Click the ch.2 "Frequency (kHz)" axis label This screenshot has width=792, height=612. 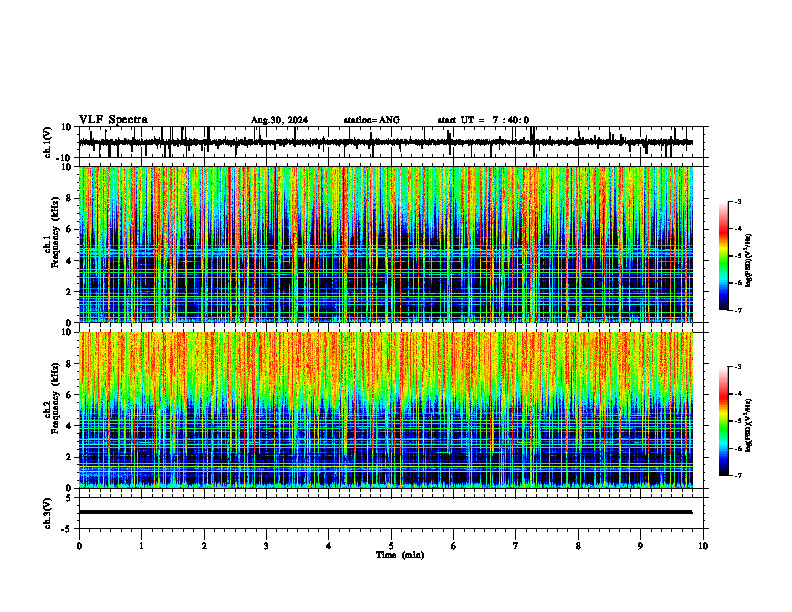point(55,398)
